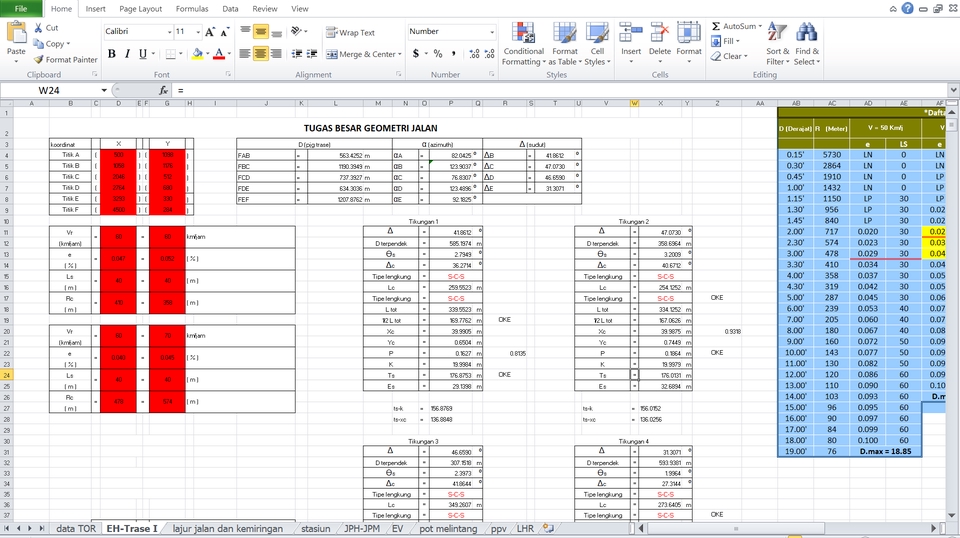Click the Copy icon
Image resolution: width=960 pixels, height=538 pixels.
pos(39,43)
